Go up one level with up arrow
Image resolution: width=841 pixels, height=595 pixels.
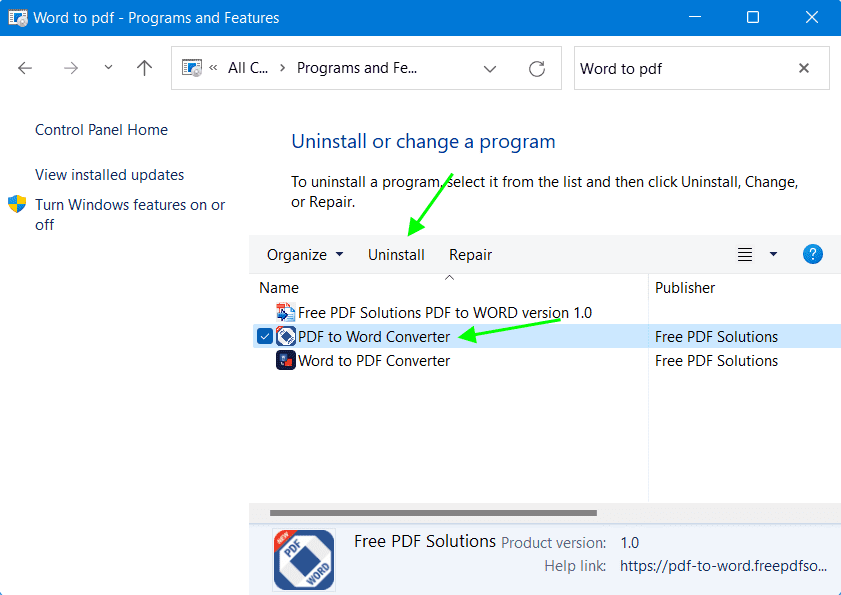coord(144,68)
